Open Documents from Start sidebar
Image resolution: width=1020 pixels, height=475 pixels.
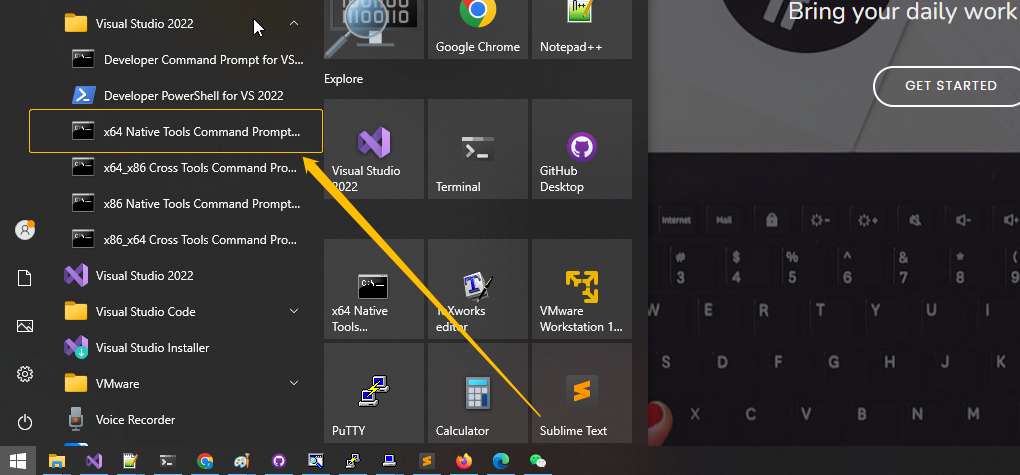(25, 278)
